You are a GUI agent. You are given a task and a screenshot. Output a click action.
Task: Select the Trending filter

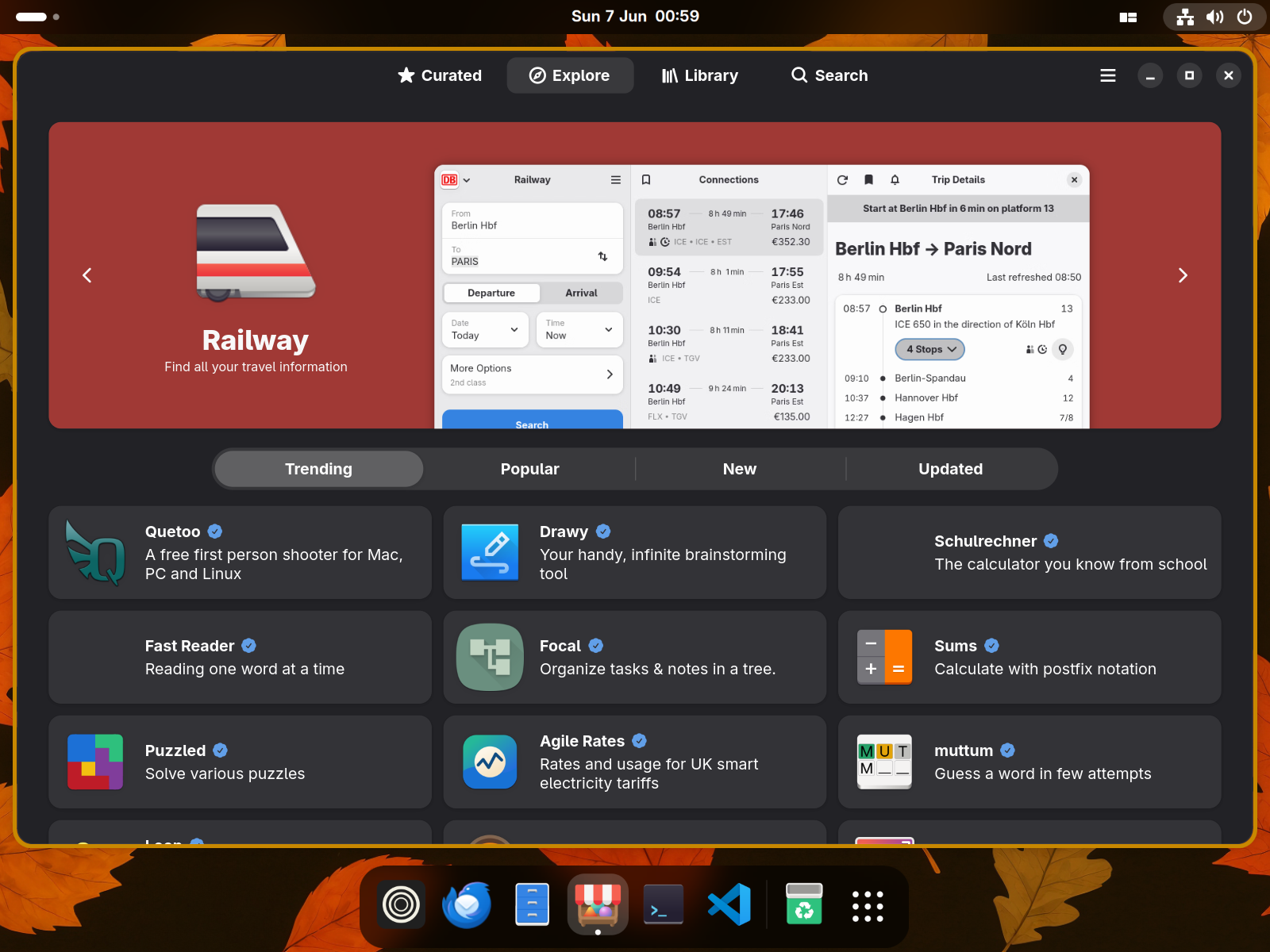(318, 469)
